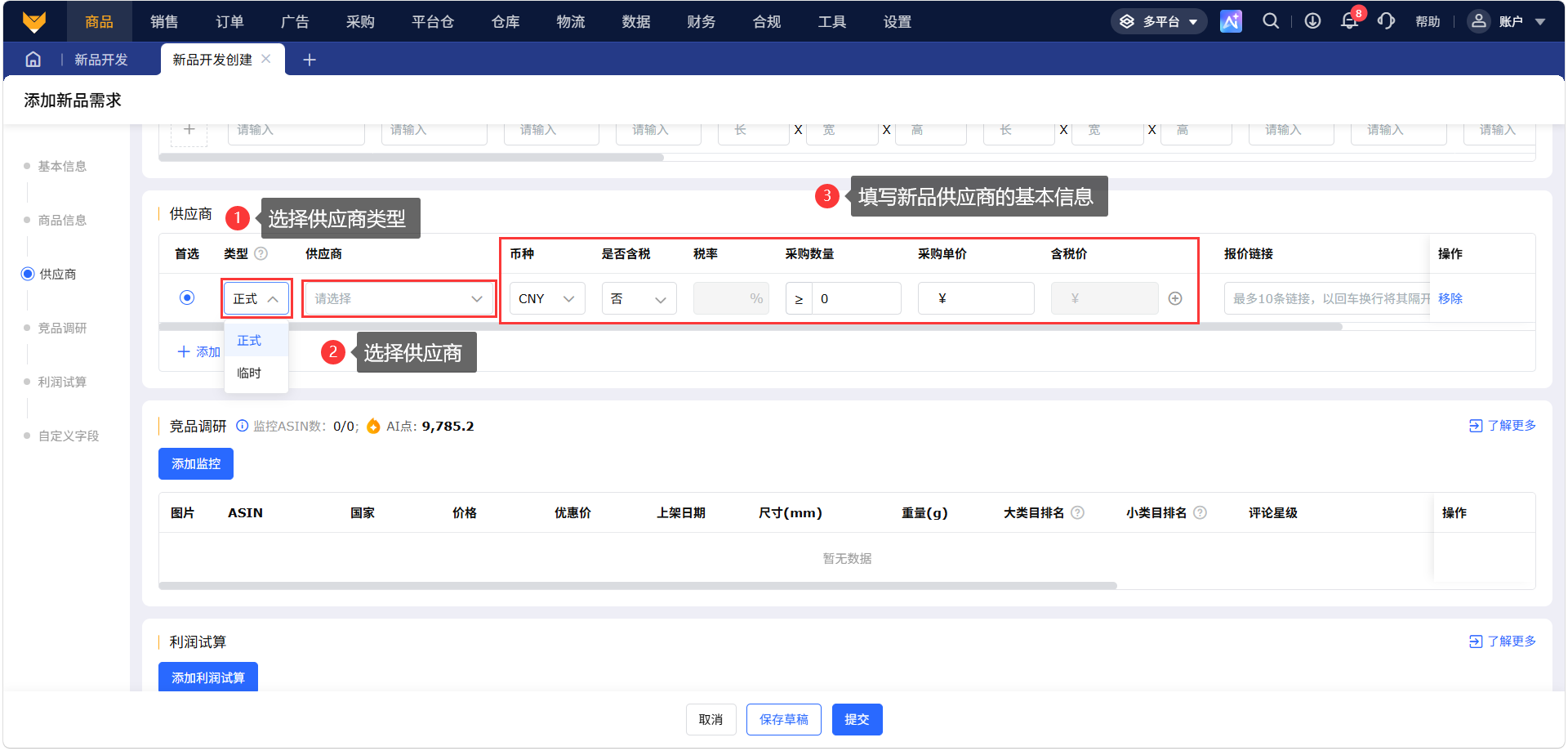Click the 了解更多 link in 竞品调研
This screenshot has width=1568, height=751.
coord(1503,426)
